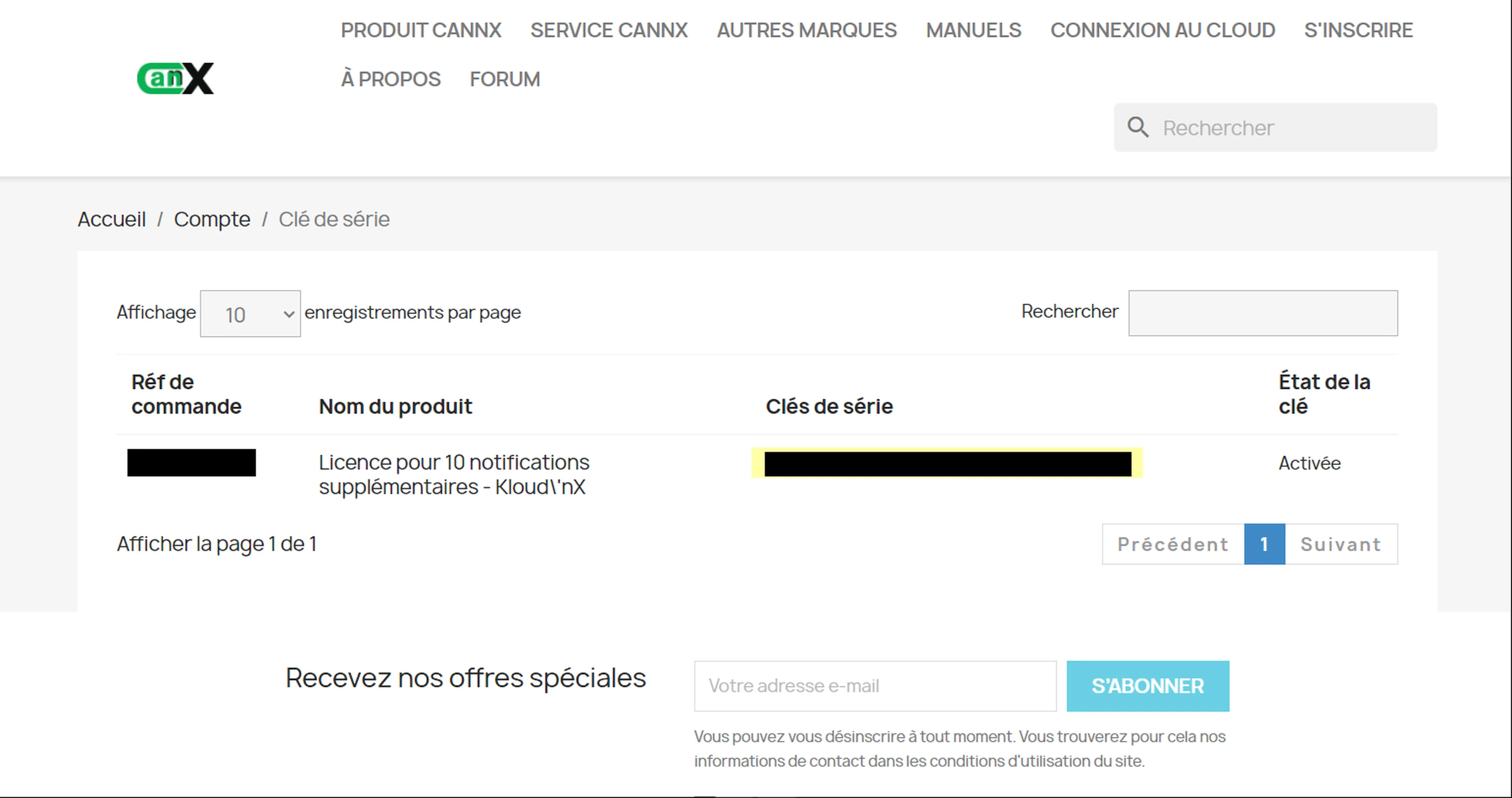Open SERVICE CANNX menu
The width and height of the screenshot is (1512, 798).
point(609,30)
